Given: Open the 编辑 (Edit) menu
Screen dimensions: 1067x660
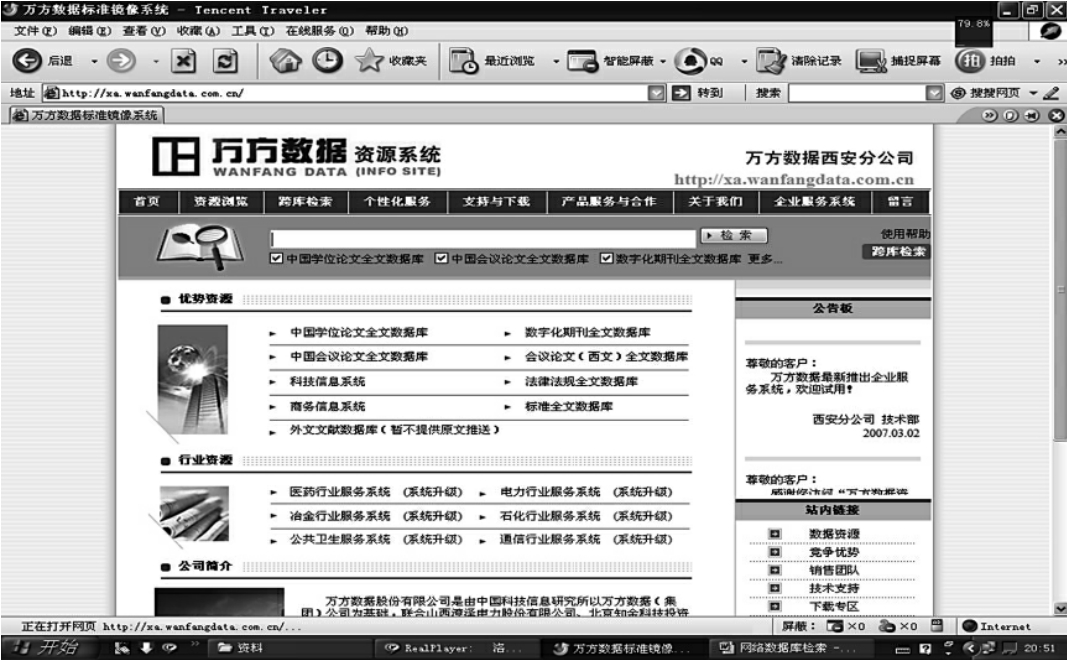Looking at the screenshot, I should click(89, 31).
